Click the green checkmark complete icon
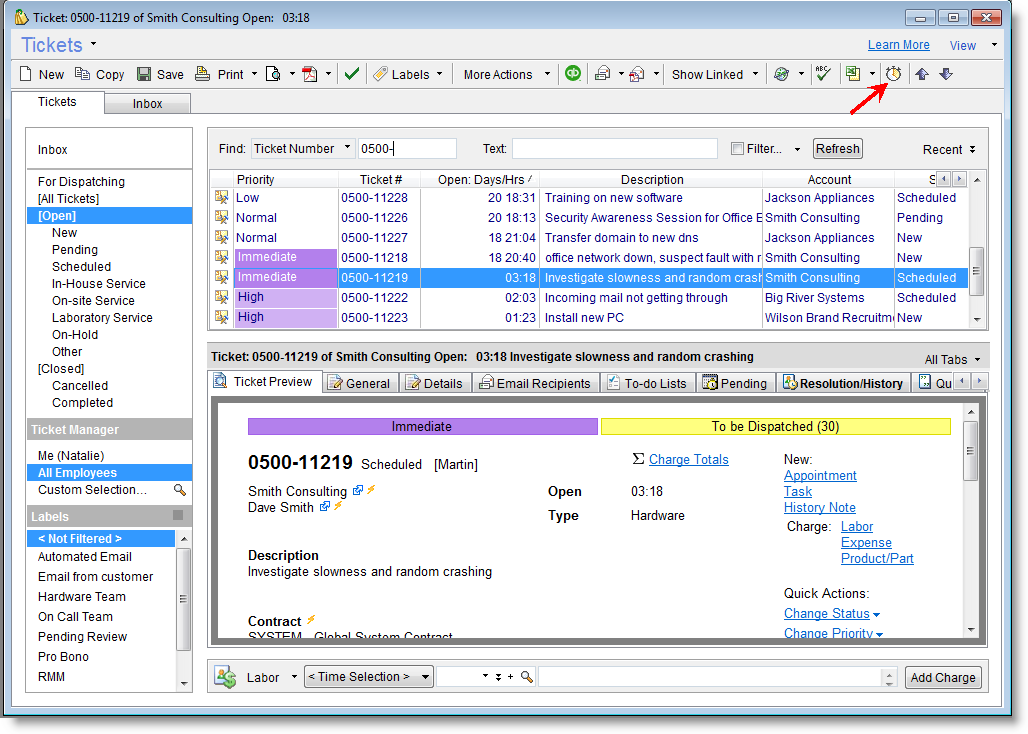The height and width of the screenshot is (734, 1028). [351, 74]
